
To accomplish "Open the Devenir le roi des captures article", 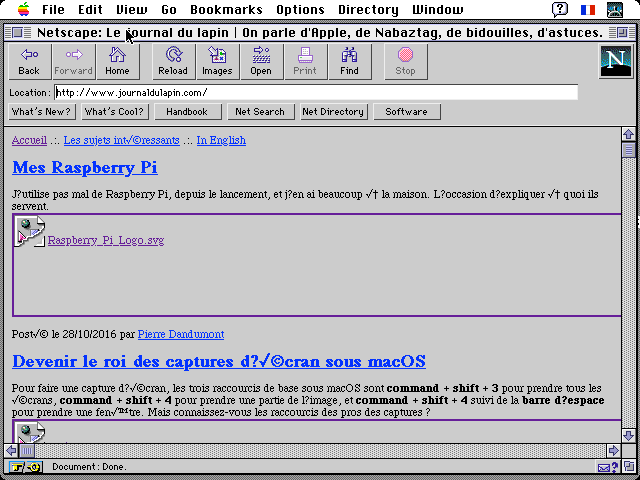I will click(x=219, y=361).
